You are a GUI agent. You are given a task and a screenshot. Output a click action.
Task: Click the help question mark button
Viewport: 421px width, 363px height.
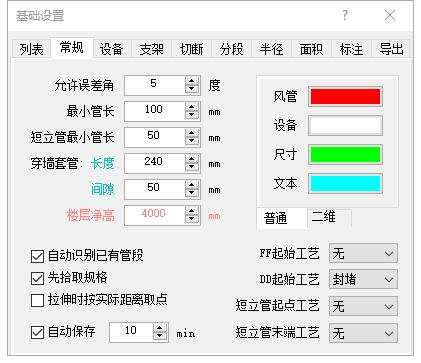pos(345,15)
